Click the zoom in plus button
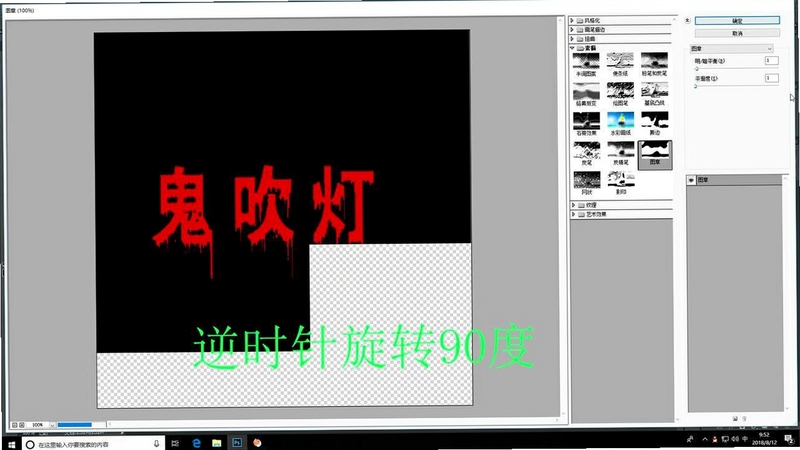This screenshot has height=450, width=800. [21, 424]
